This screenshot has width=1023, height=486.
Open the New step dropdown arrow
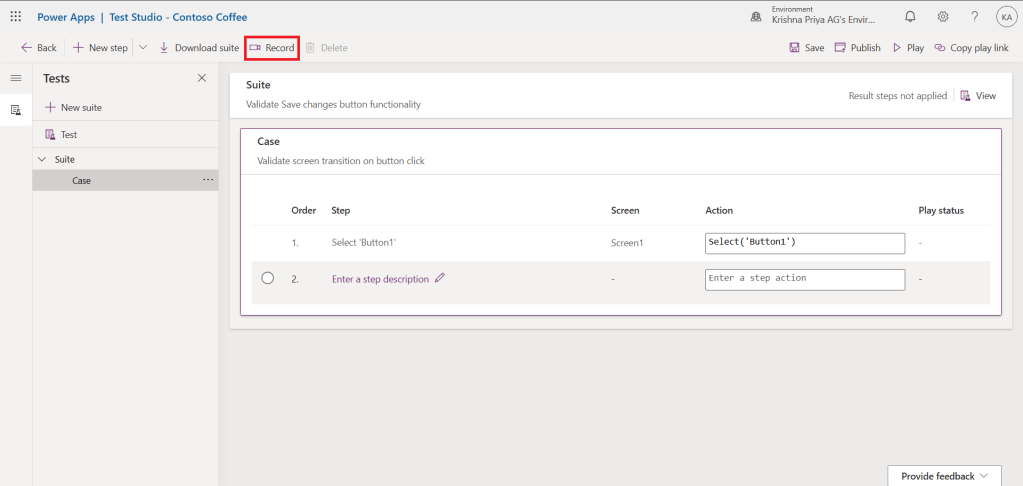(x=142, y=47)
